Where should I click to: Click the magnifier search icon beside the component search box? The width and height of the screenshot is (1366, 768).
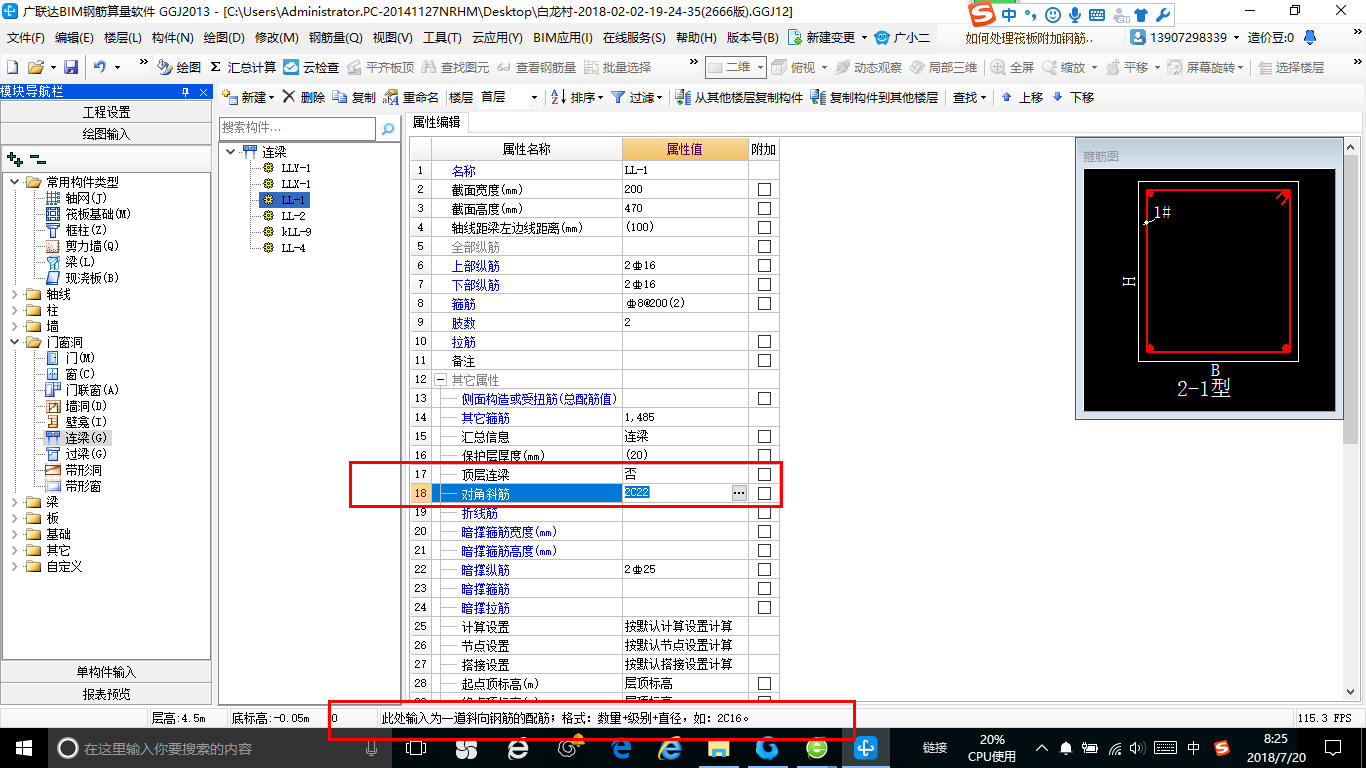click(388, 129)
